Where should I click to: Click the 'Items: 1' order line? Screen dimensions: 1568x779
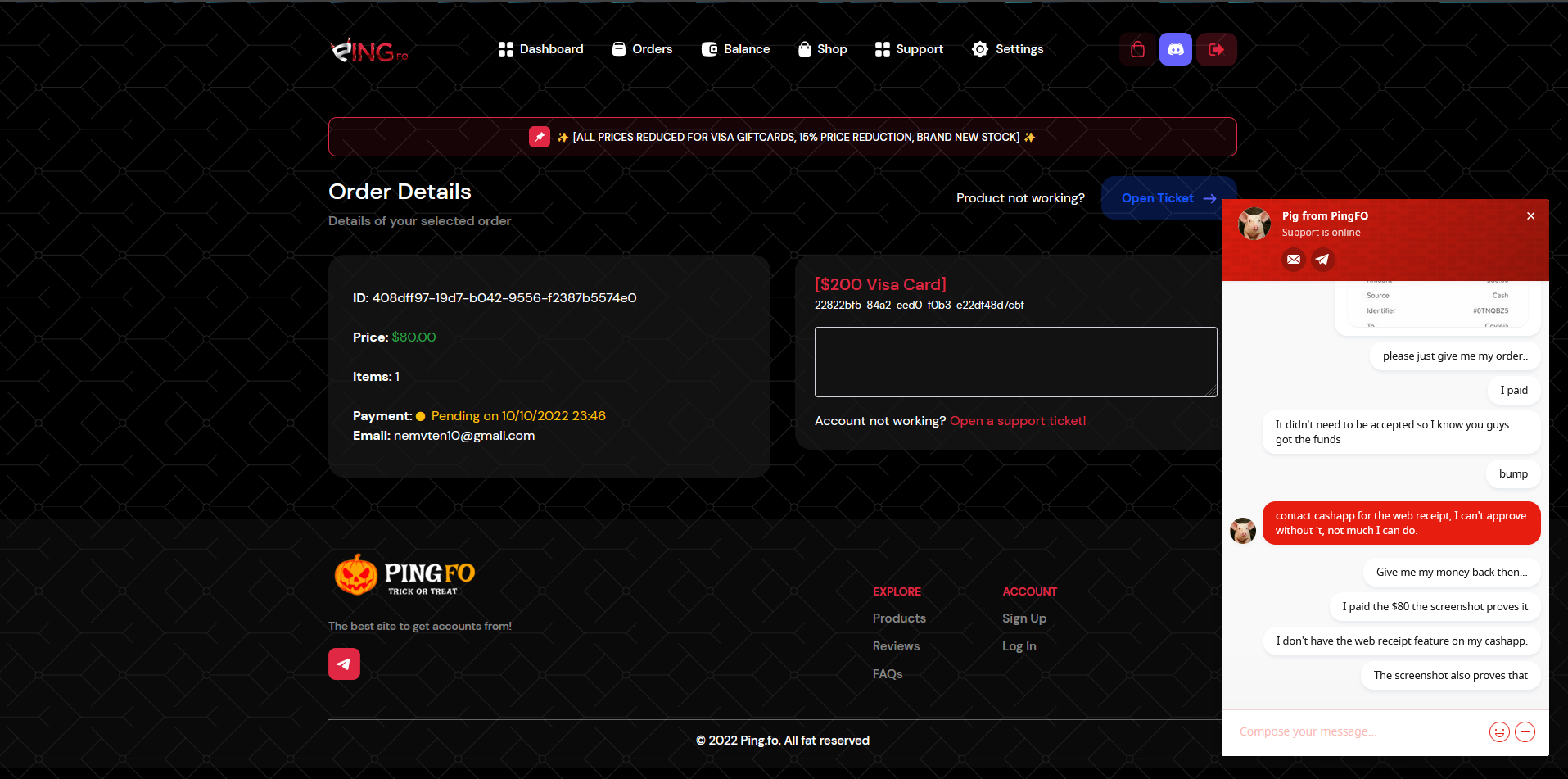[x=376, y=377]
